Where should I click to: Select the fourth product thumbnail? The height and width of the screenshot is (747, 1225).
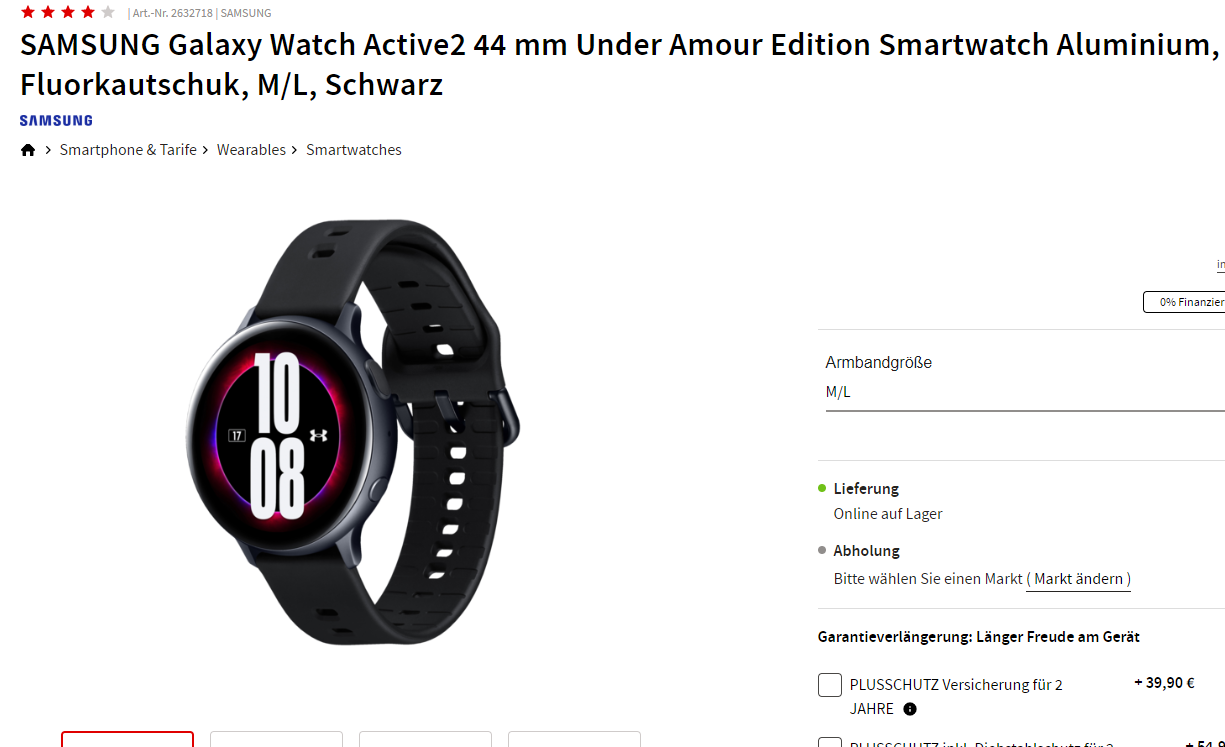574,739
